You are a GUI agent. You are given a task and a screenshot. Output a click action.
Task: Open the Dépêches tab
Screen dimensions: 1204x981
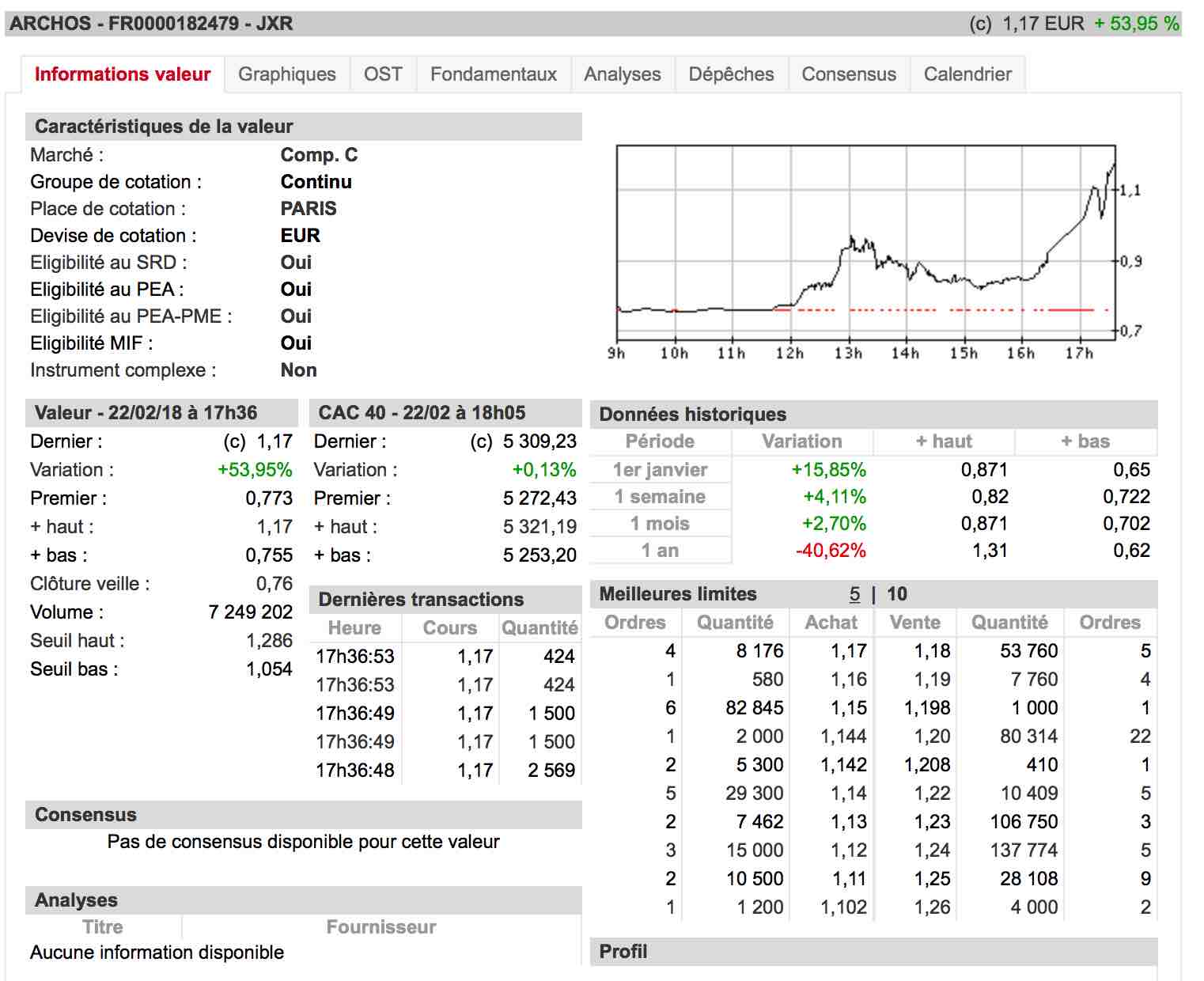[732, 74]
